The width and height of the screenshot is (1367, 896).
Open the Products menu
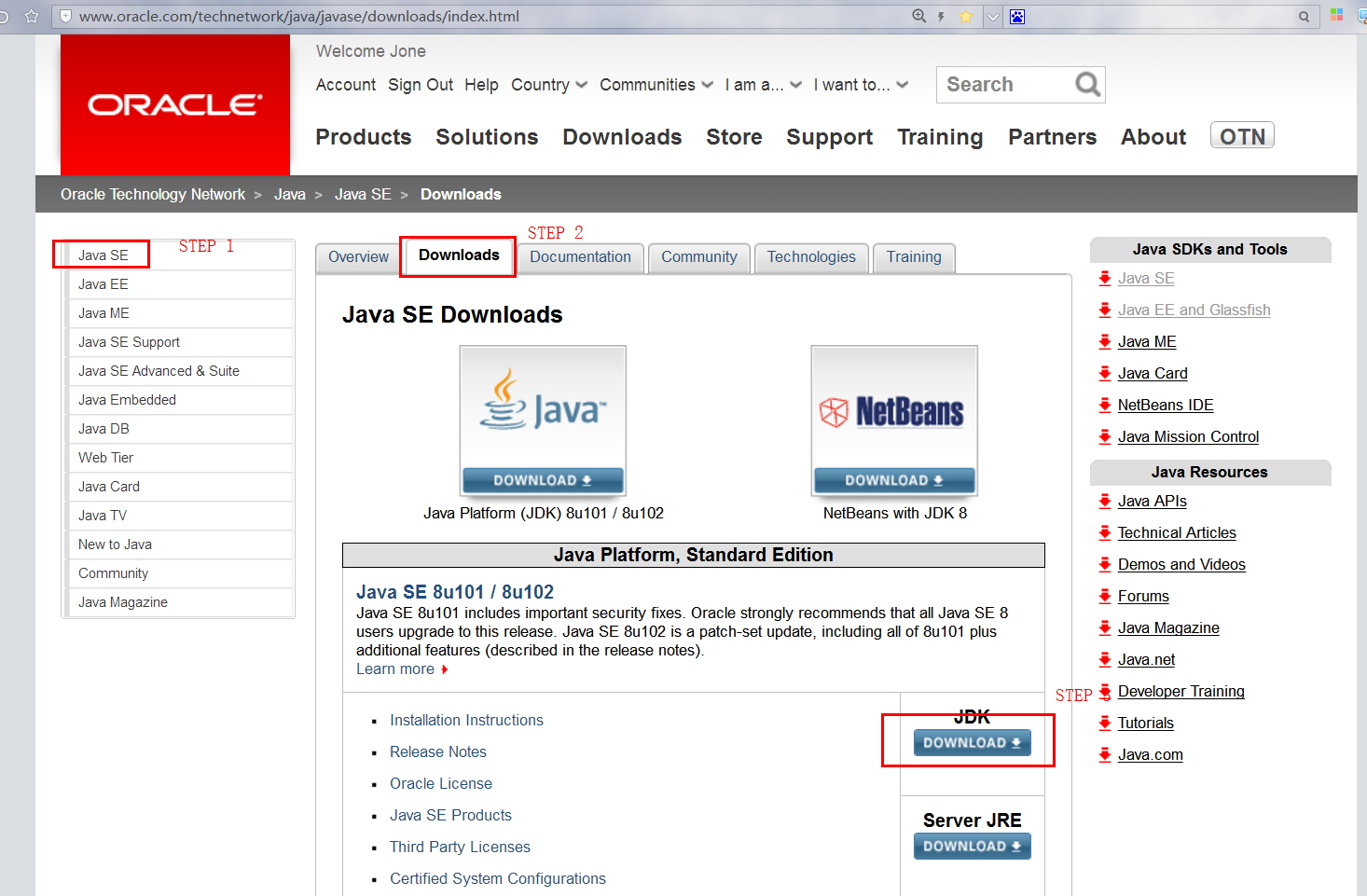[364, 137]
